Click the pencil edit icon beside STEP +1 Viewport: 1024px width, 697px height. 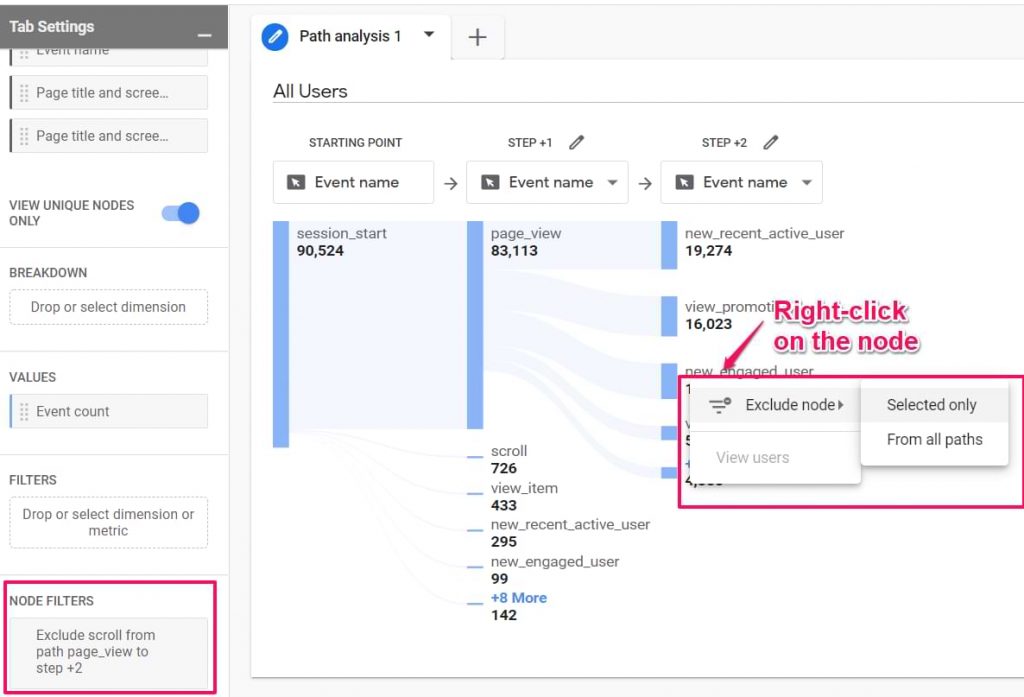pyautogui.click(x=577, y=143)
